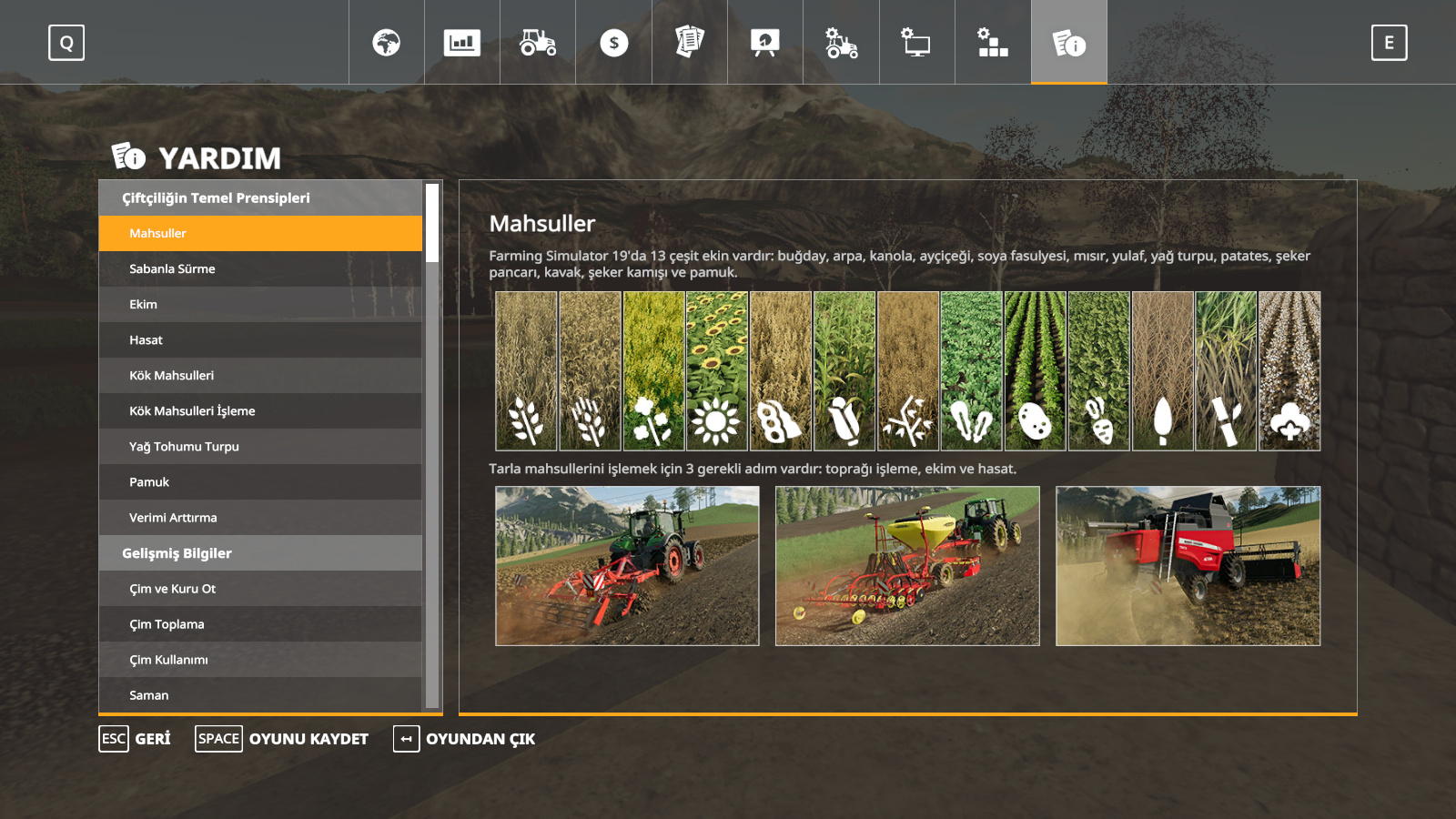The image size is (1456, 819).
Task: Click the barley crop image
Action: (x=590, y=371)
